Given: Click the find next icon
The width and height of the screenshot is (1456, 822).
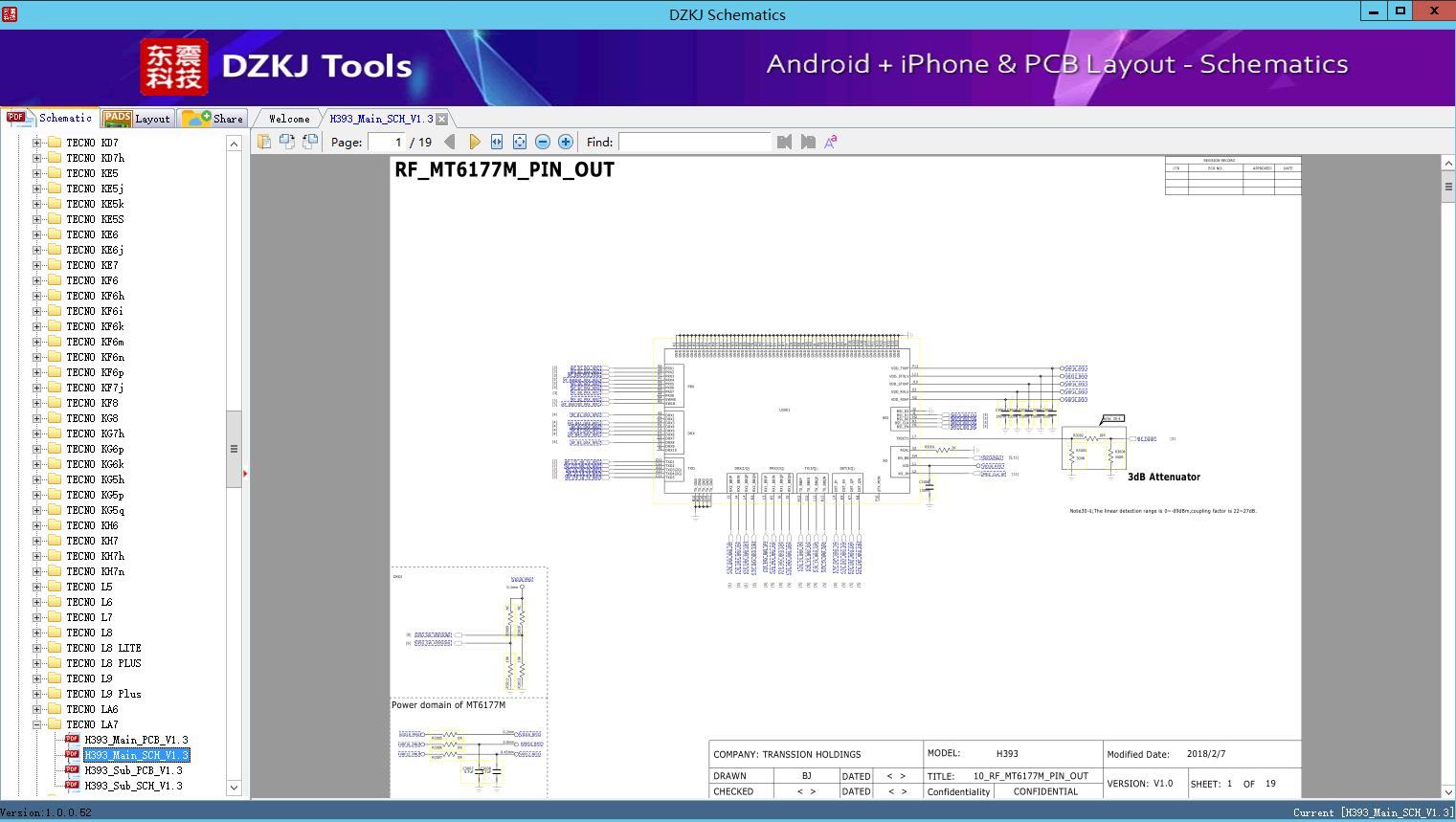Looking at the screenshot, I should (x=808, y=142).
